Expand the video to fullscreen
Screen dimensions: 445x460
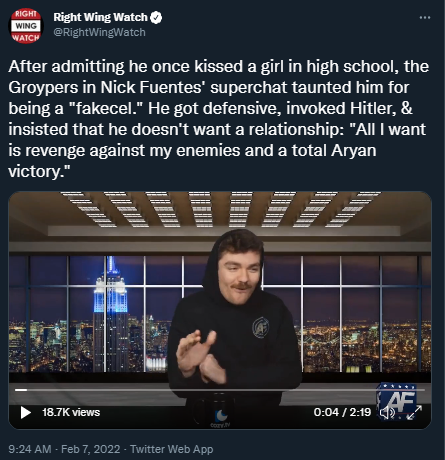[x=415, y=412]
